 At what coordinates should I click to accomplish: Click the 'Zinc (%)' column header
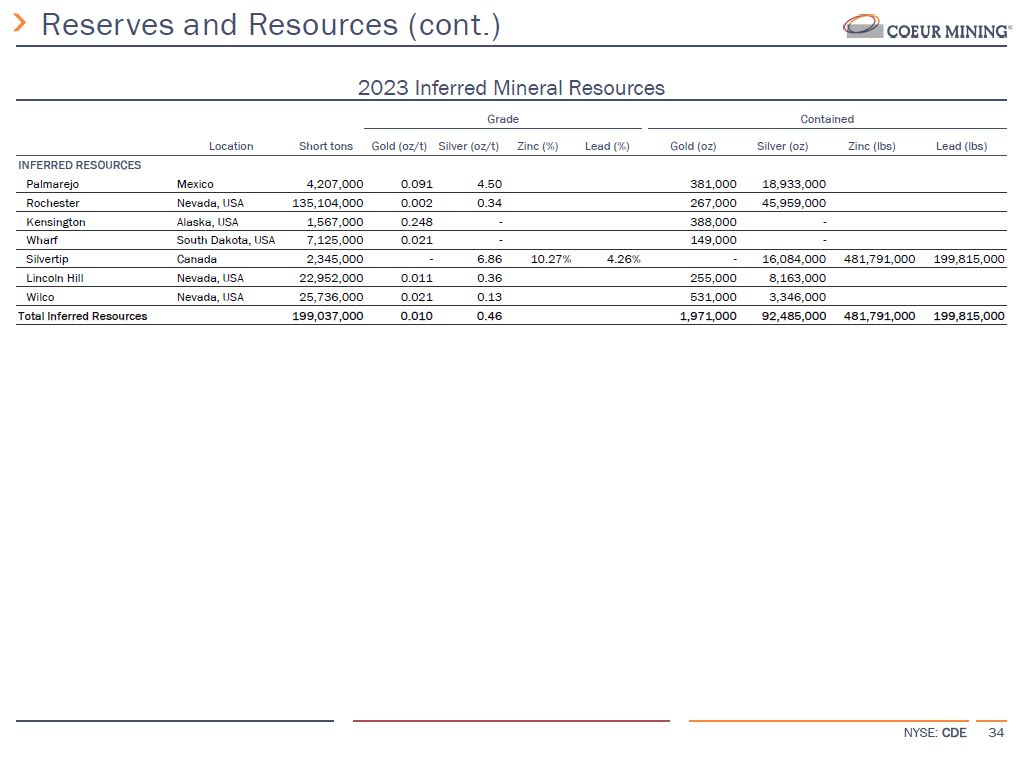click(537, 146)
